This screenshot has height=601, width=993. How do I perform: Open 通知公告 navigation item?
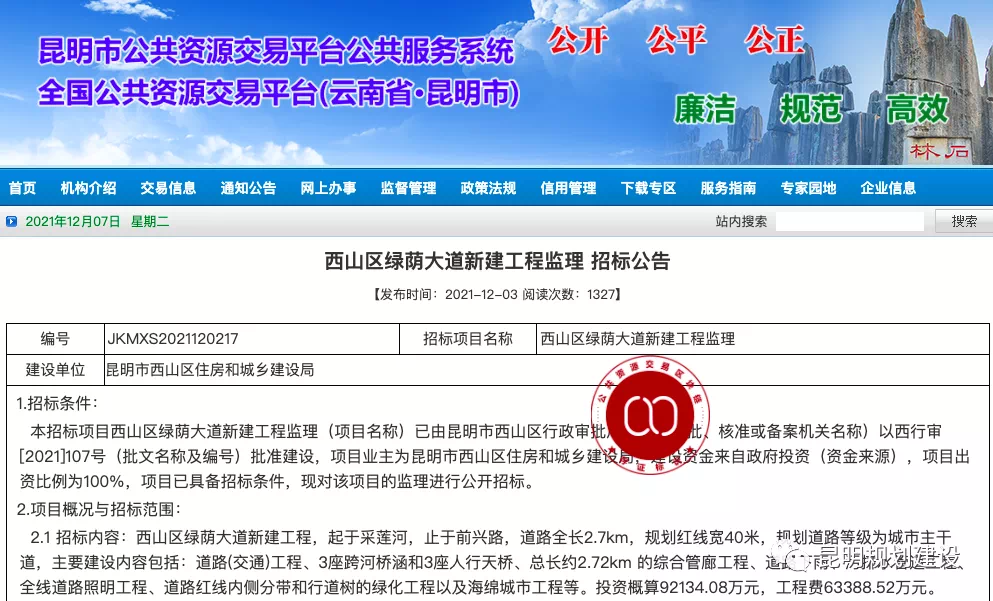click(248, 188)
